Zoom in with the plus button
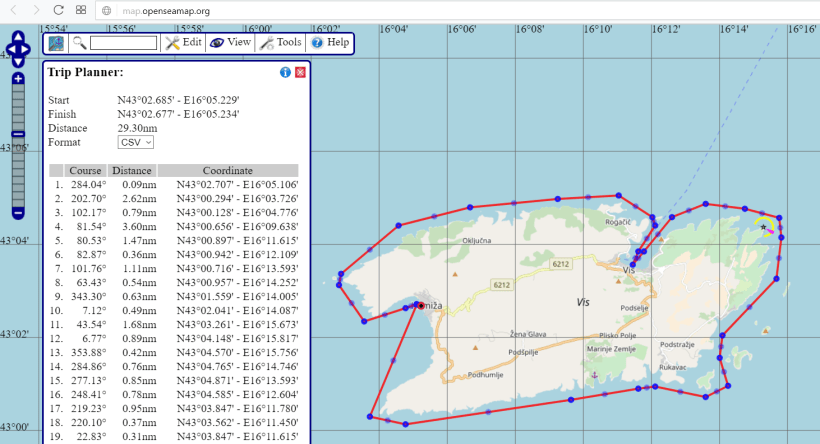820x444 pixels. coord(18,78)
